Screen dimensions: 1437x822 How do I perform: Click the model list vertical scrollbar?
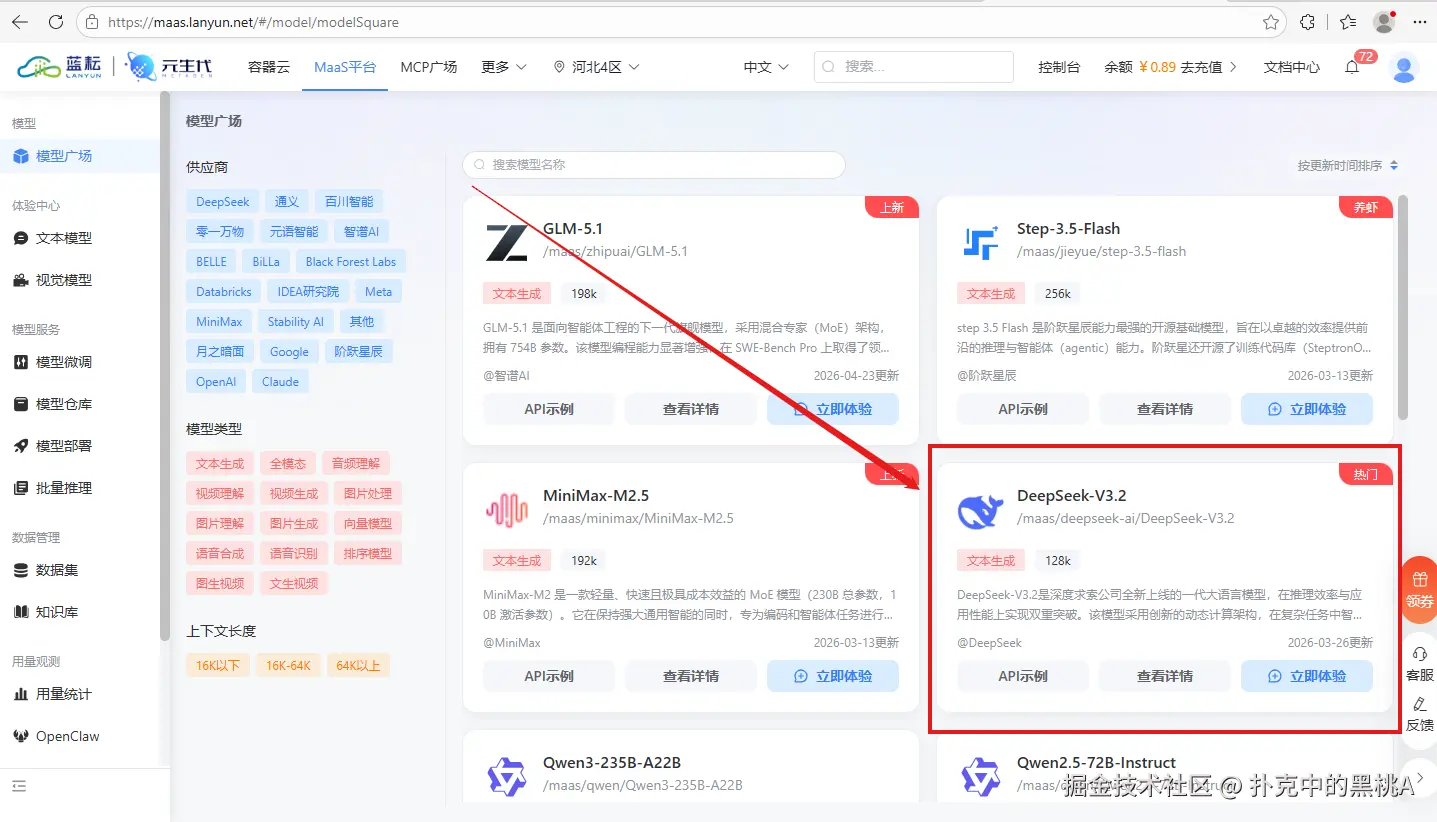[1403, 307]
